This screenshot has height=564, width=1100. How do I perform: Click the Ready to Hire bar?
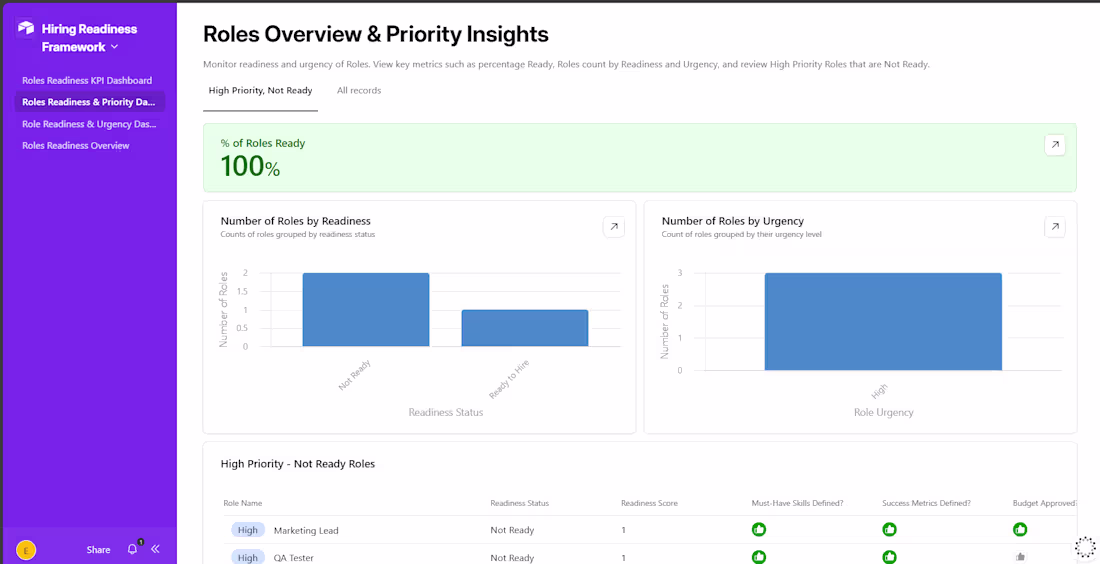click(x=524, y=328)
